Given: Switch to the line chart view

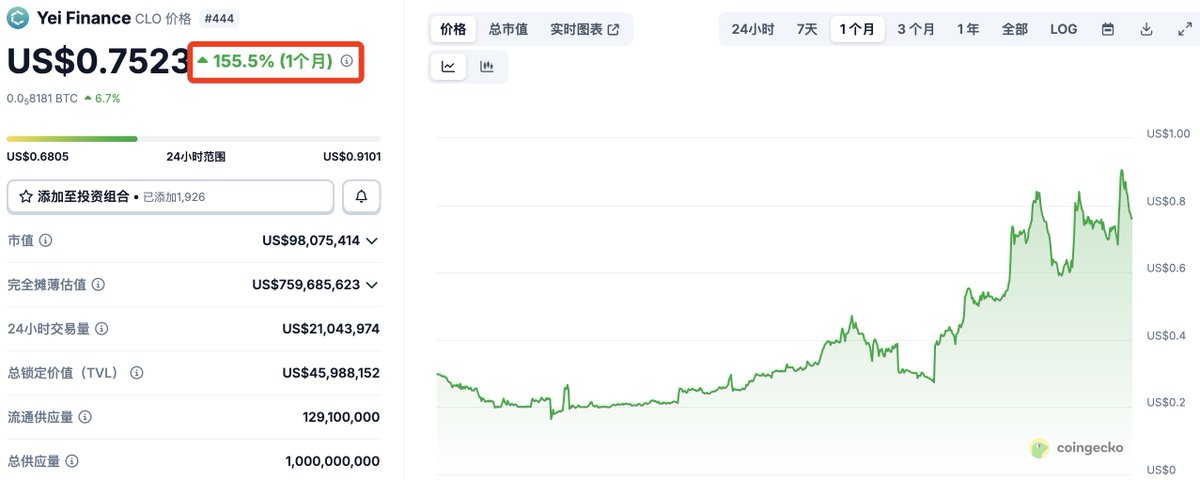Looking at the screenshot, I should coord(449,67).
